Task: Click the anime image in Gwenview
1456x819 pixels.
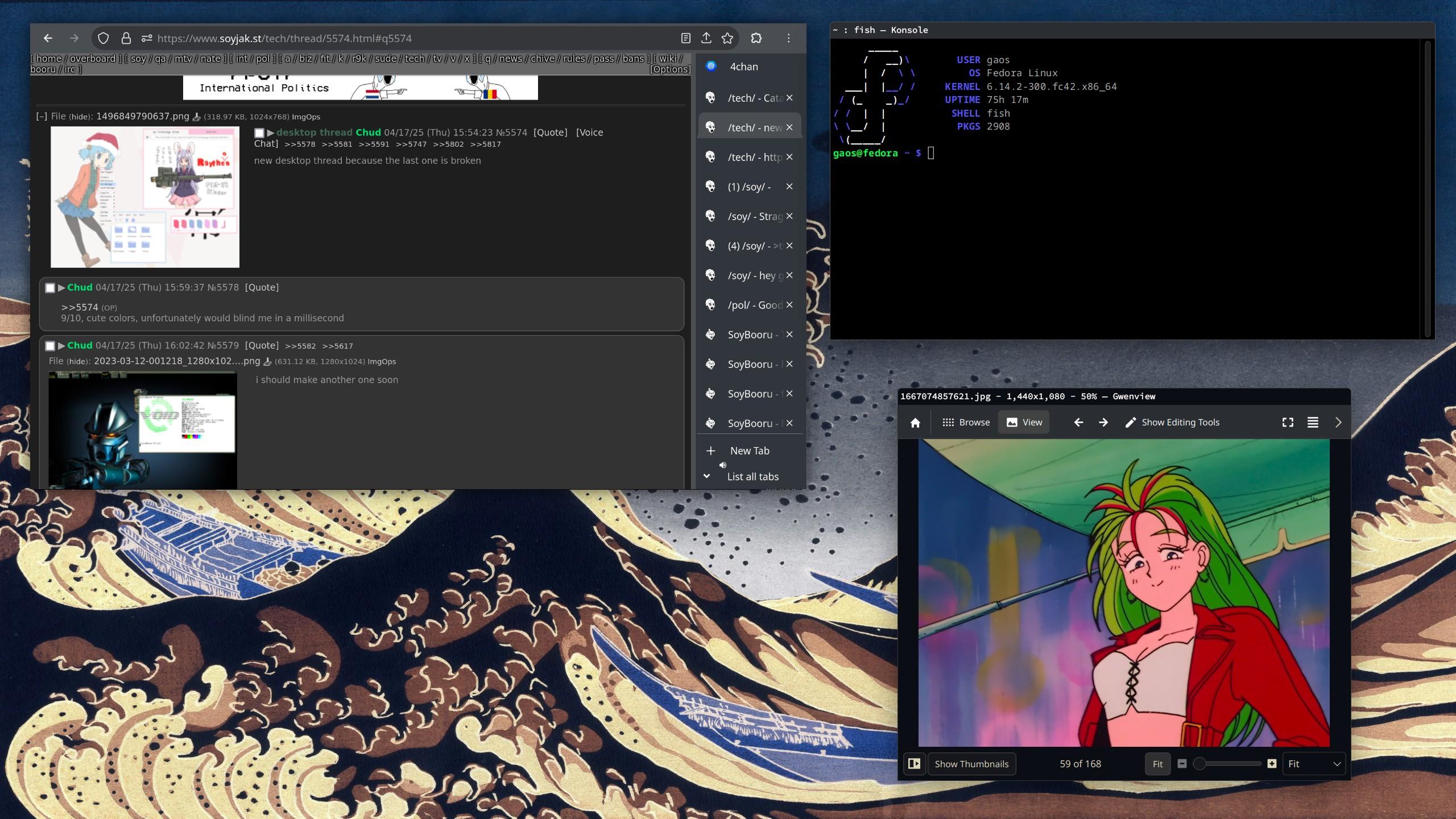Action: [x=1124, y=593]
